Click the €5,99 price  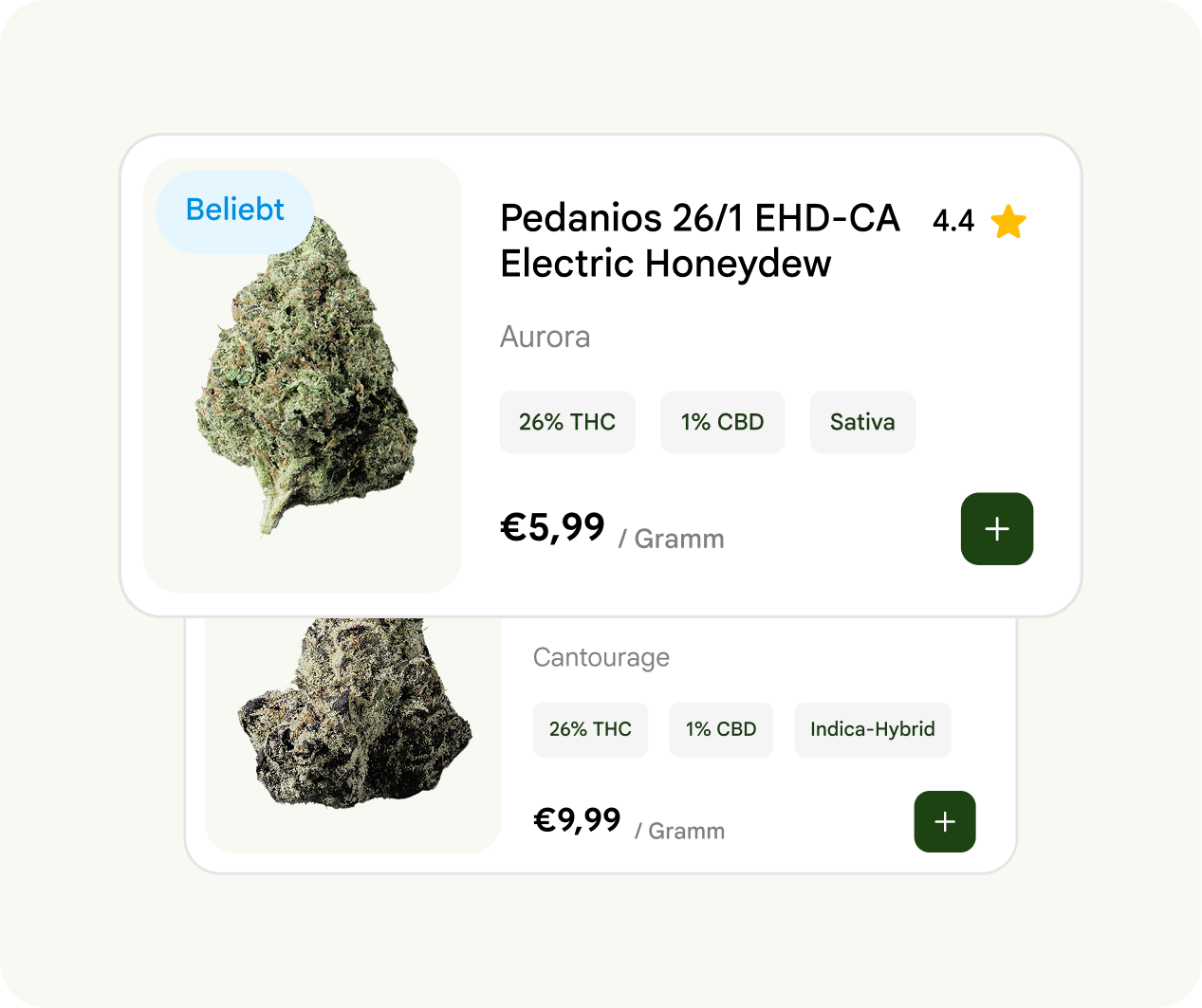(552, 527)
